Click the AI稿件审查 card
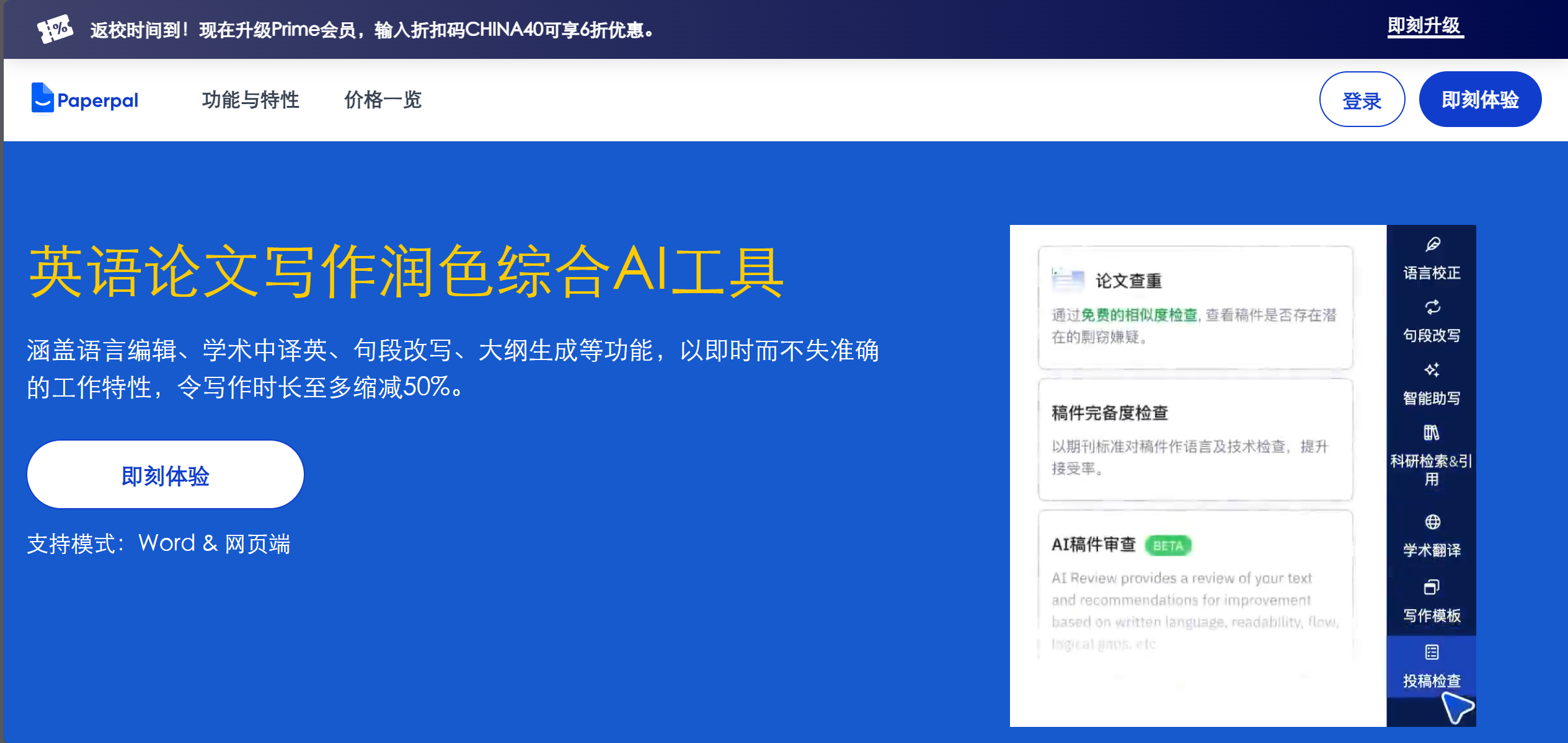The height and width of the screenshot is (743, 1568). [1195, 589]
